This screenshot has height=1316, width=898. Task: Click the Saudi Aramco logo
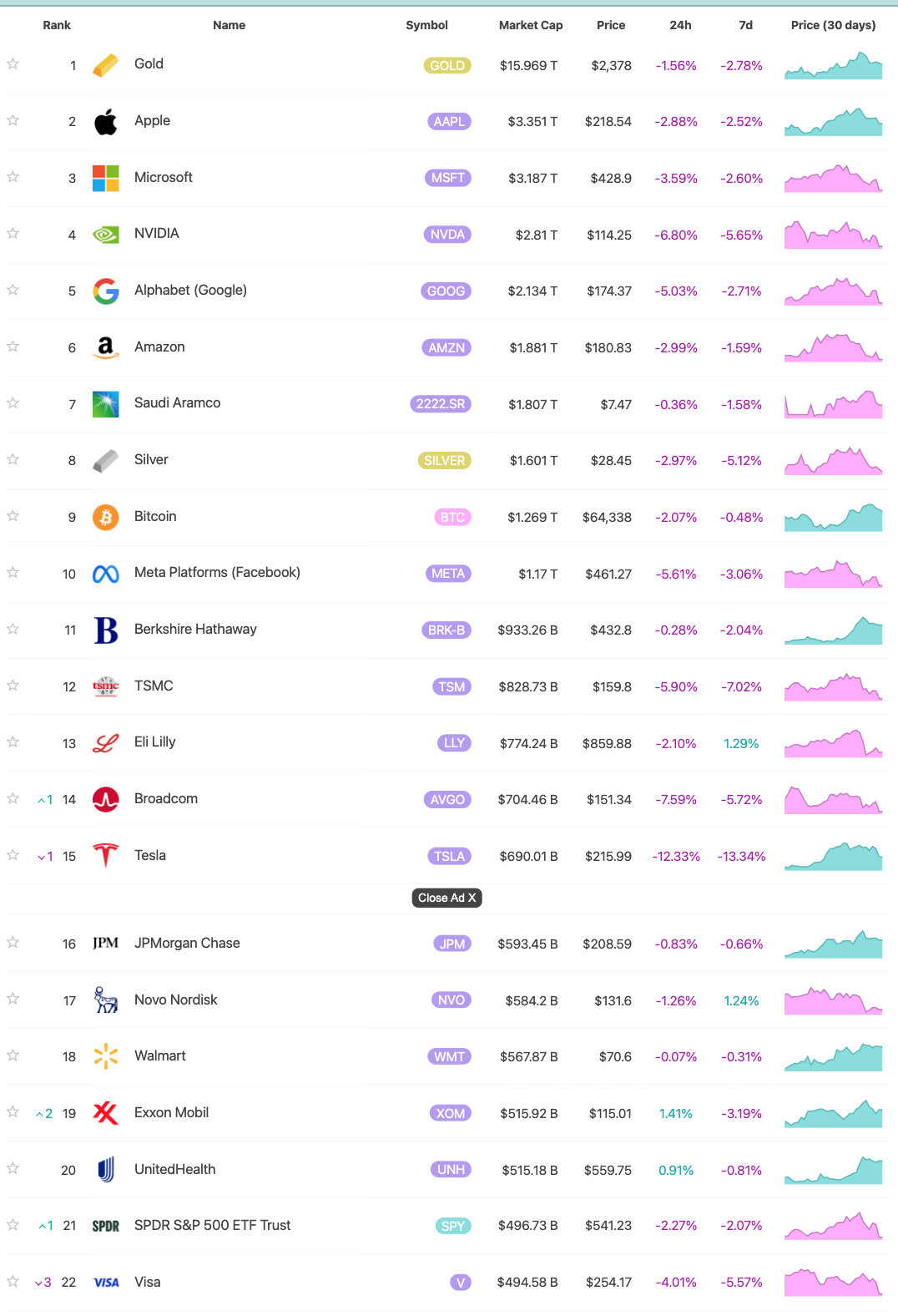pos(105,404)
